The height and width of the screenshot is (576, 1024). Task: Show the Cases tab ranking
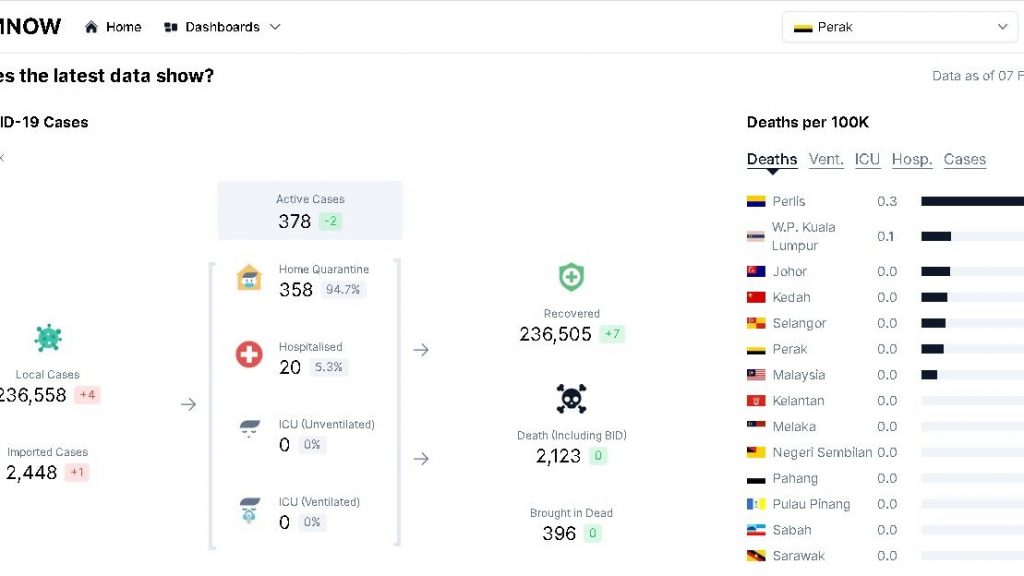(964, 159)
